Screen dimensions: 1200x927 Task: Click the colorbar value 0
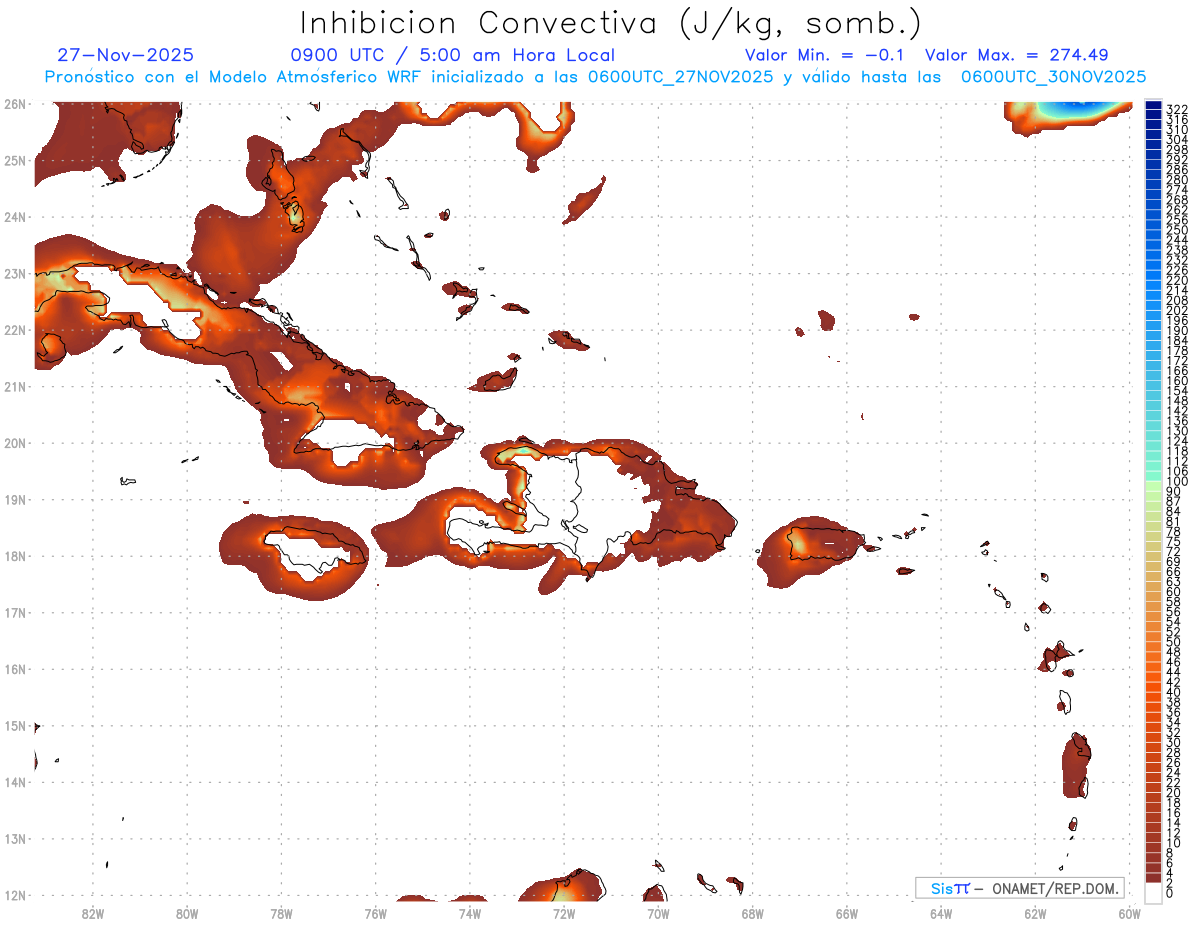coord(1170,893)
